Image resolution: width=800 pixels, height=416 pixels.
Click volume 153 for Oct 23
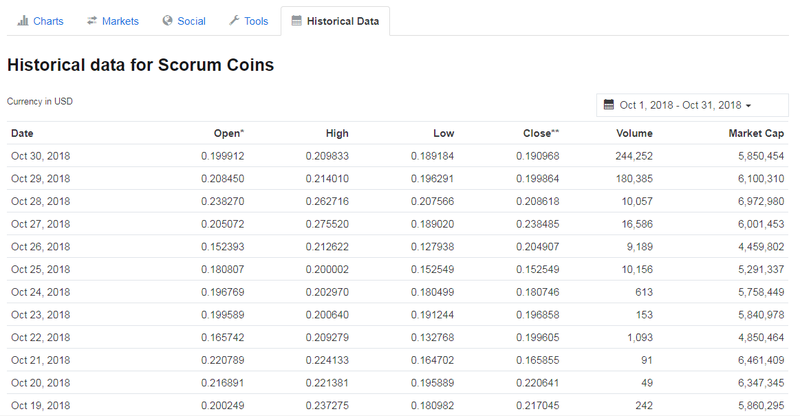pos(644,315)
